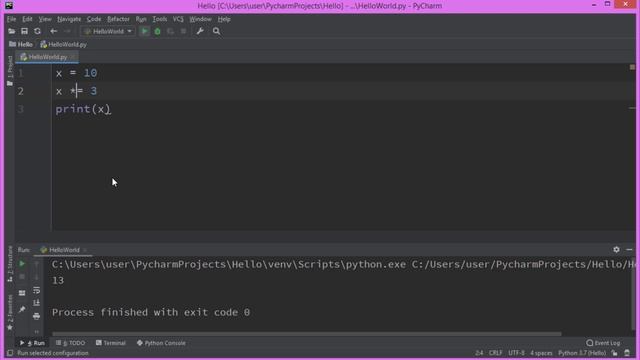
Task: Click the Run with Coverage toolbar icon
Action: (170, 31)
